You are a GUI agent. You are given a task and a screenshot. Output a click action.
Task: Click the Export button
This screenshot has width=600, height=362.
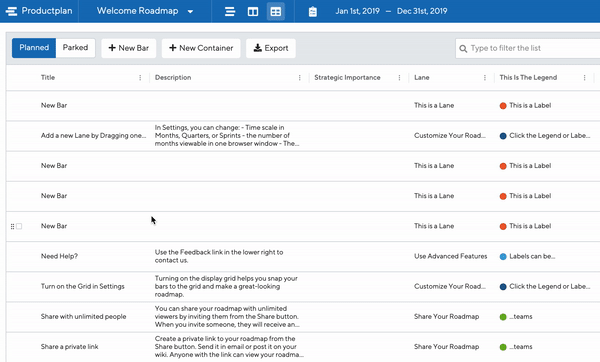pos(271,48)
